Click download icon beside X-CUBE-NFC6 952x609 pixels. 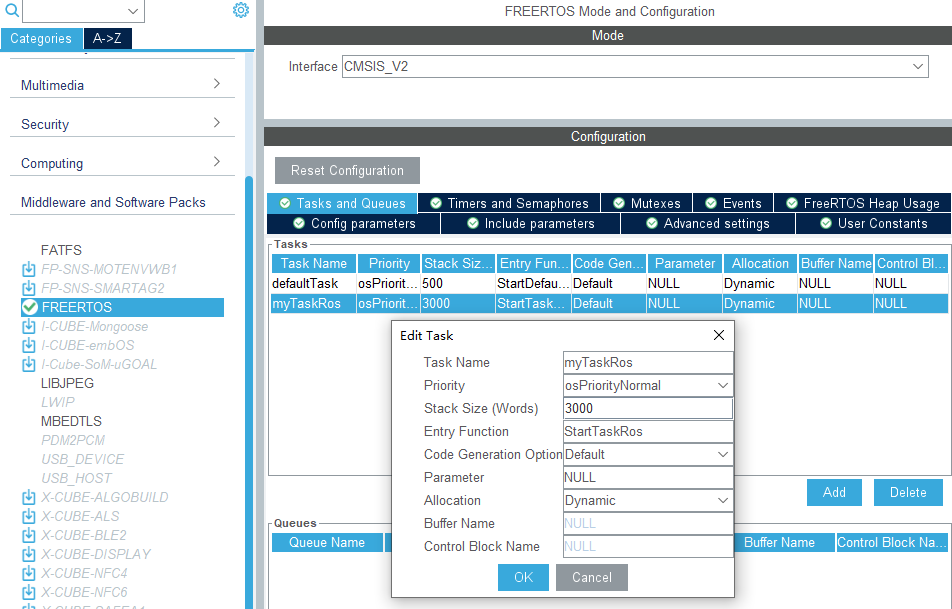point(29,592)
